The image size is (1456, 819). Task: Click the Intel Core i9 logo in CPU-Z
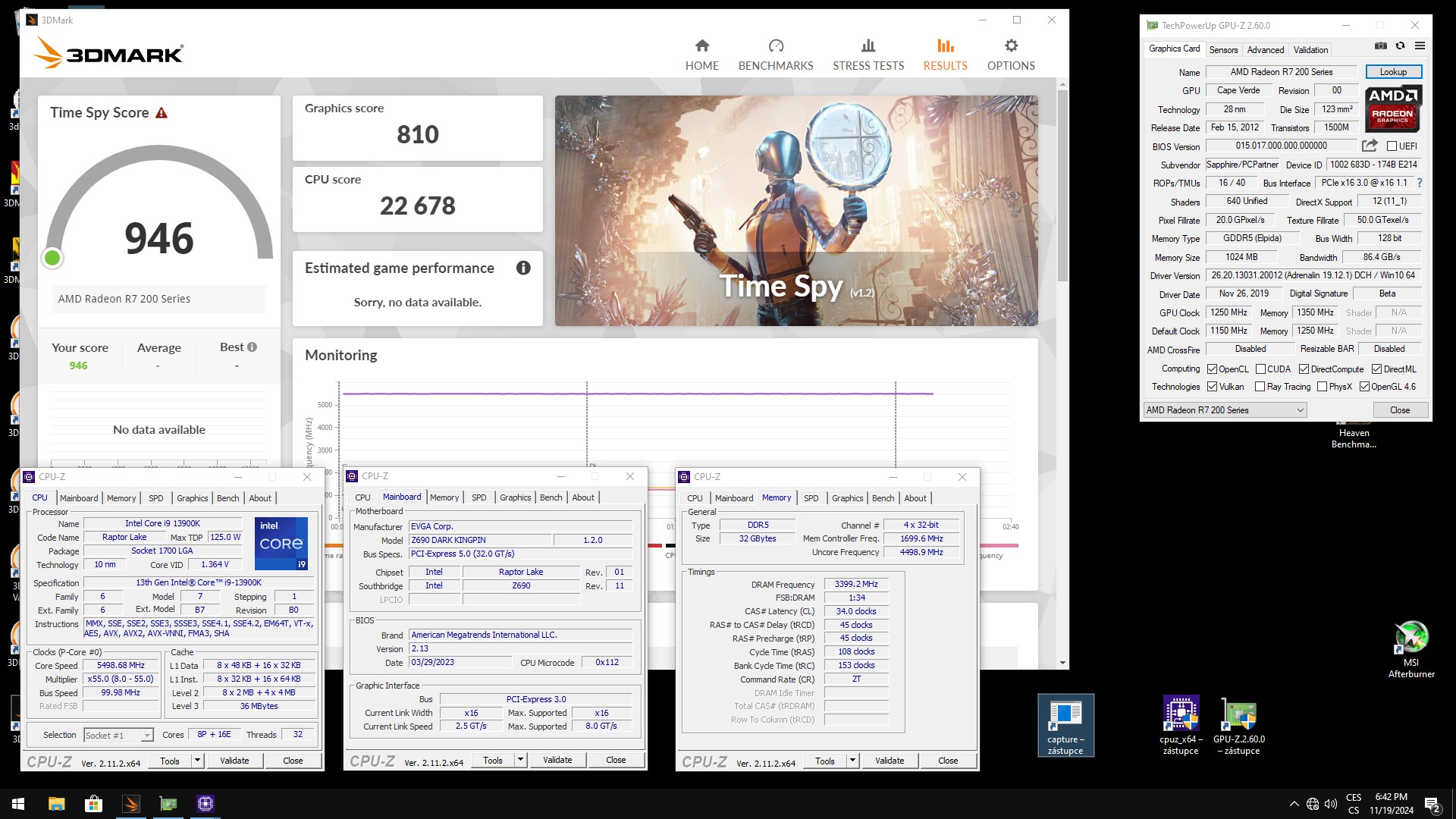pyautogui.click(x=281, y=543)
